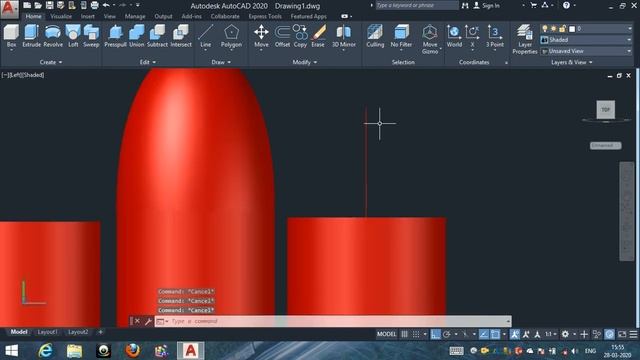
Task: Toggle drawing grid display in status bar
Action: pyautogui.click(x=404, y=334)
